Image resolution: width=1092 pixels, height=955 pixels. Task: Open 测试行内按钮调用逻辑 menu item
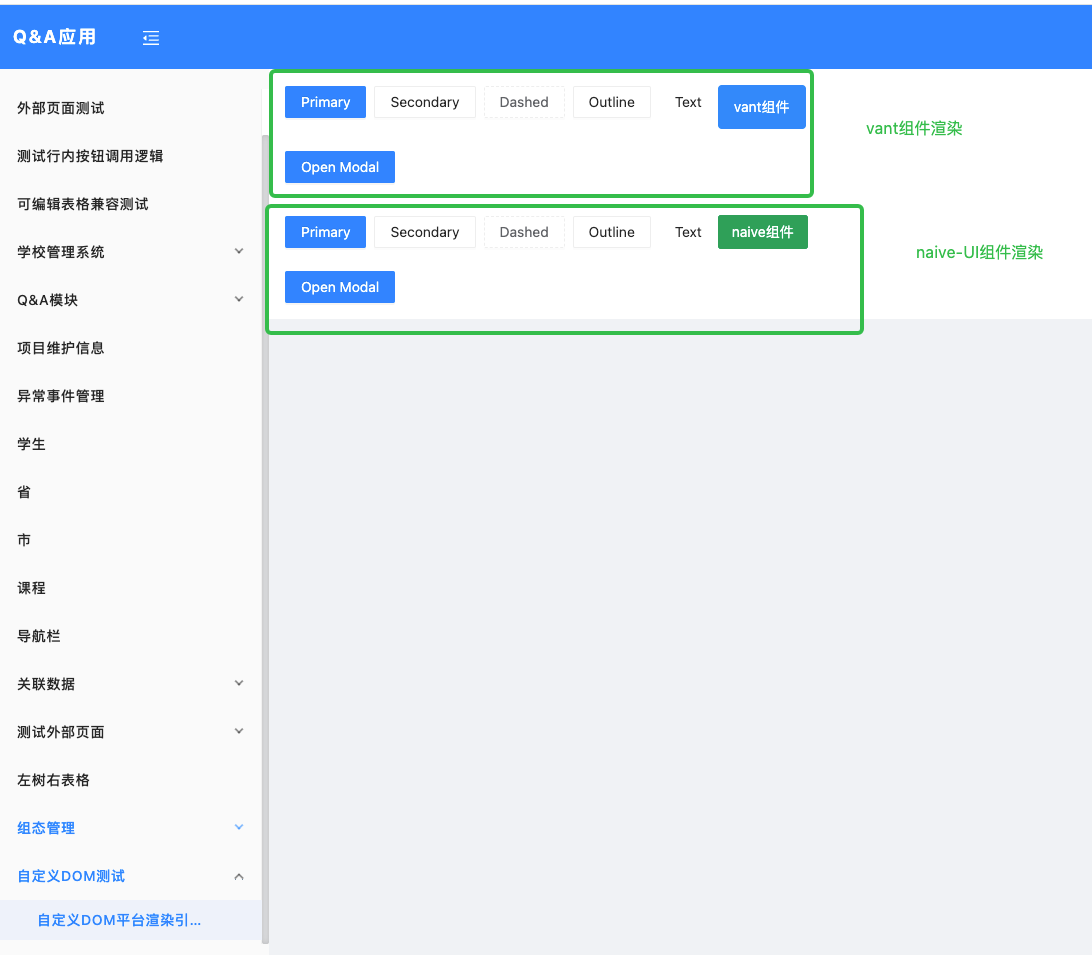pos(90,156)
